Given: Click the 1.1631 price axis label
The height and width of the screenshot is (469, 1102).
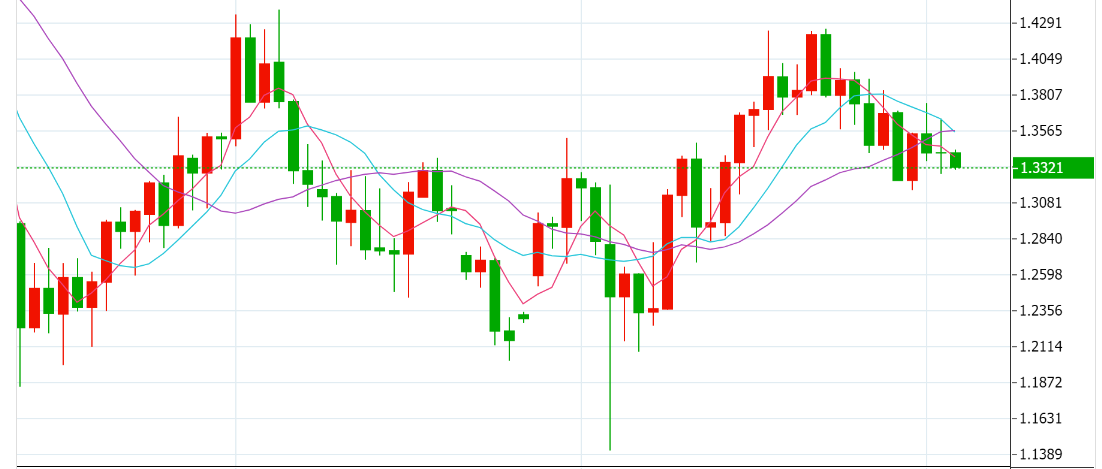Looking at the screenshot, I should 1040,418.
